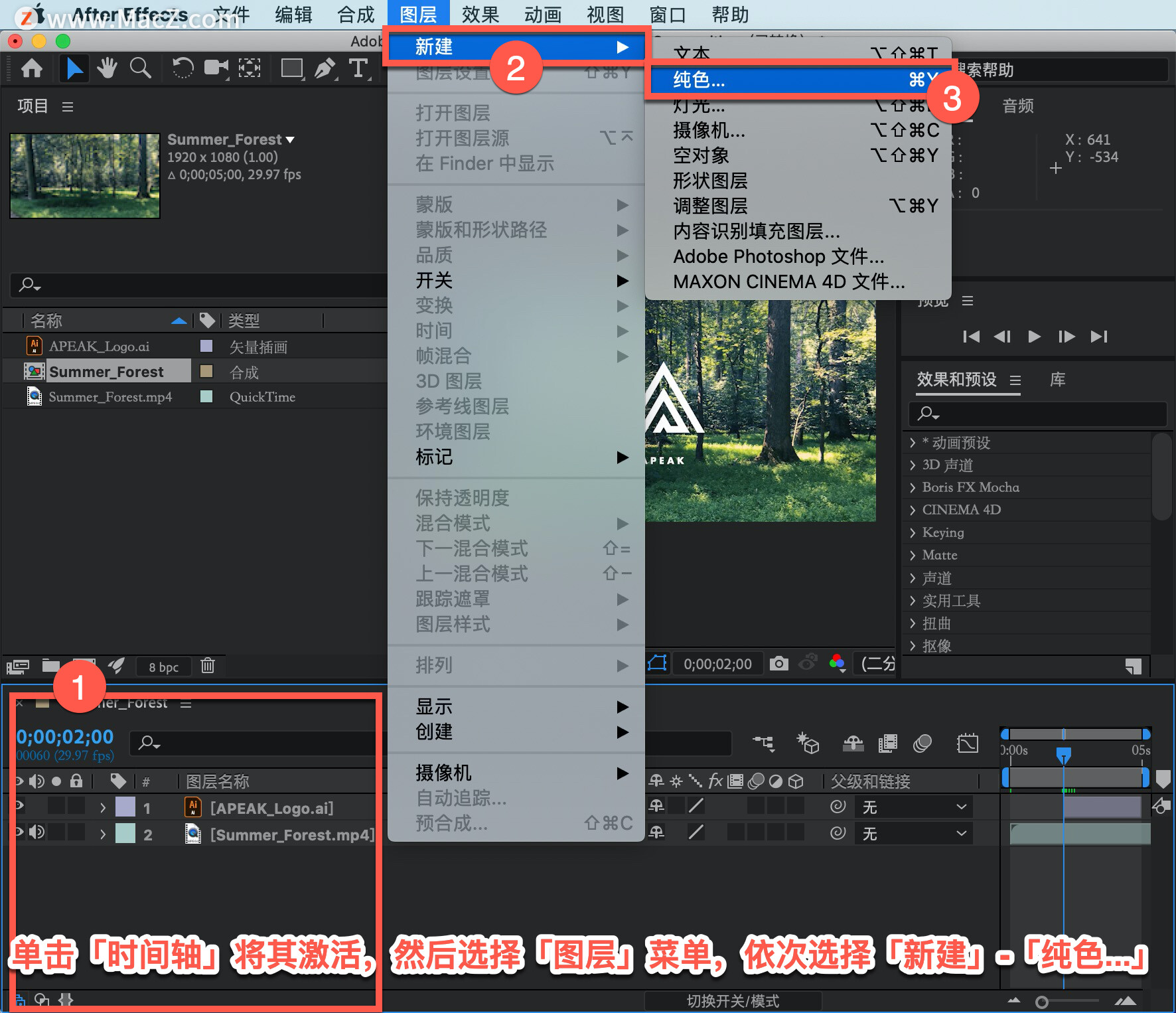Image resolution: width=1176 pixels, height=1013 pixels.
Task: Toggle region of interest icon in viewer
Action: pyautogui.click(x=657, y=663)
